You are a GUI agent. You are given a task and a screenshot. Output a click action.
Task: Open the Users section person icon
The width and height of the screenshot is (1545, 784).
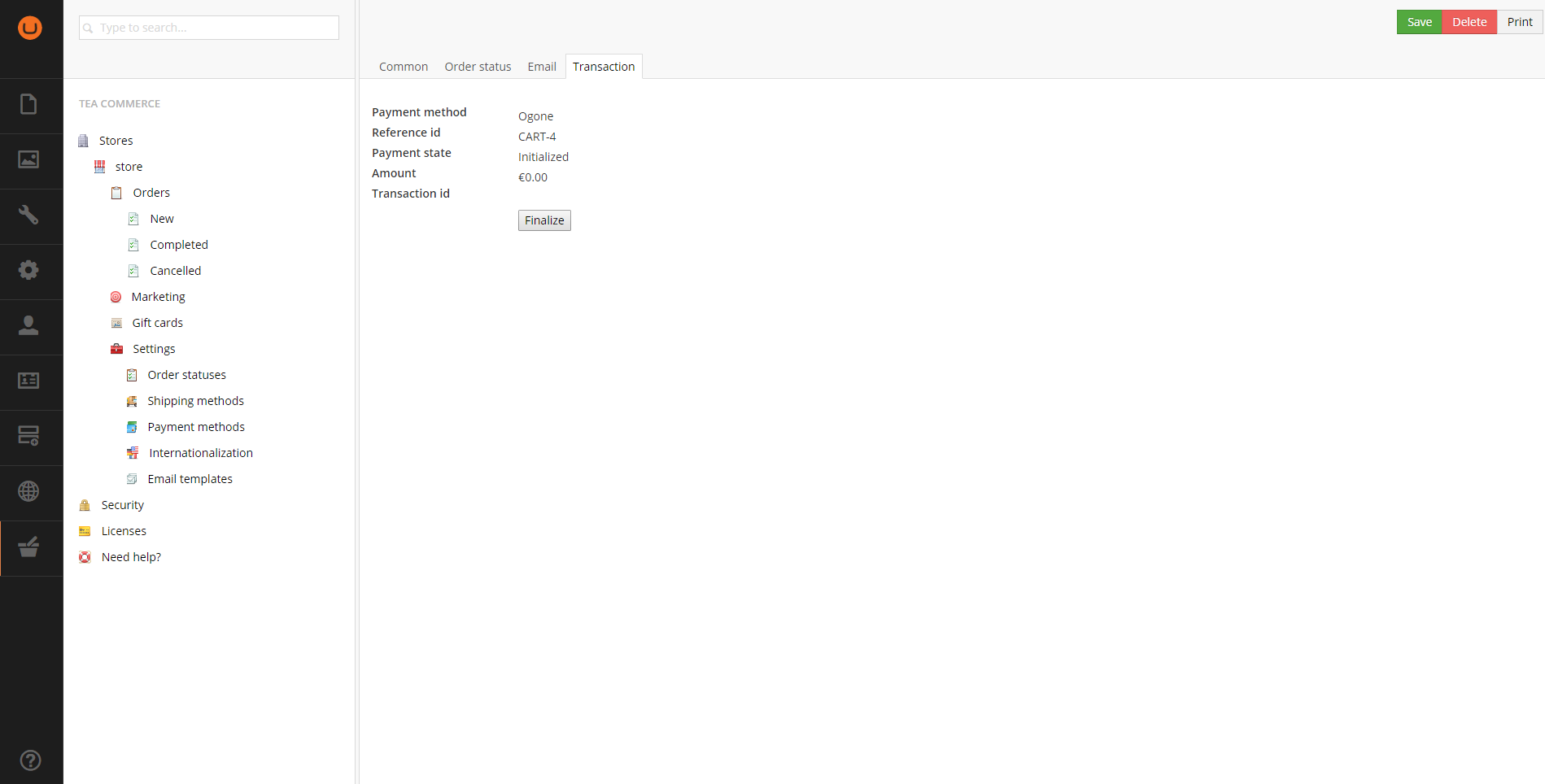[28, 325]
